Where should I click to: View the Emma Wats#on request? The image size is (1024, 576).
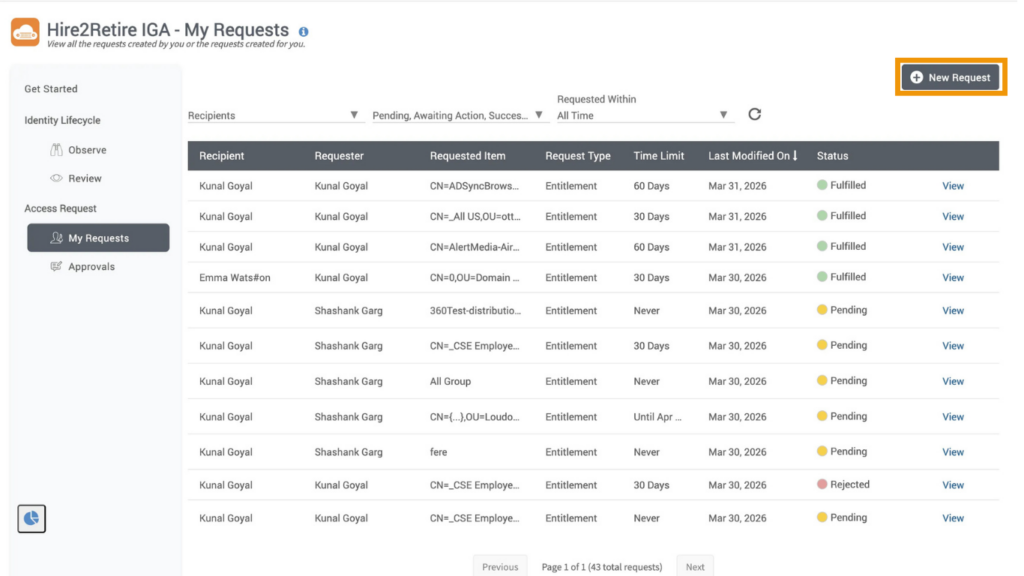point(953,278)
